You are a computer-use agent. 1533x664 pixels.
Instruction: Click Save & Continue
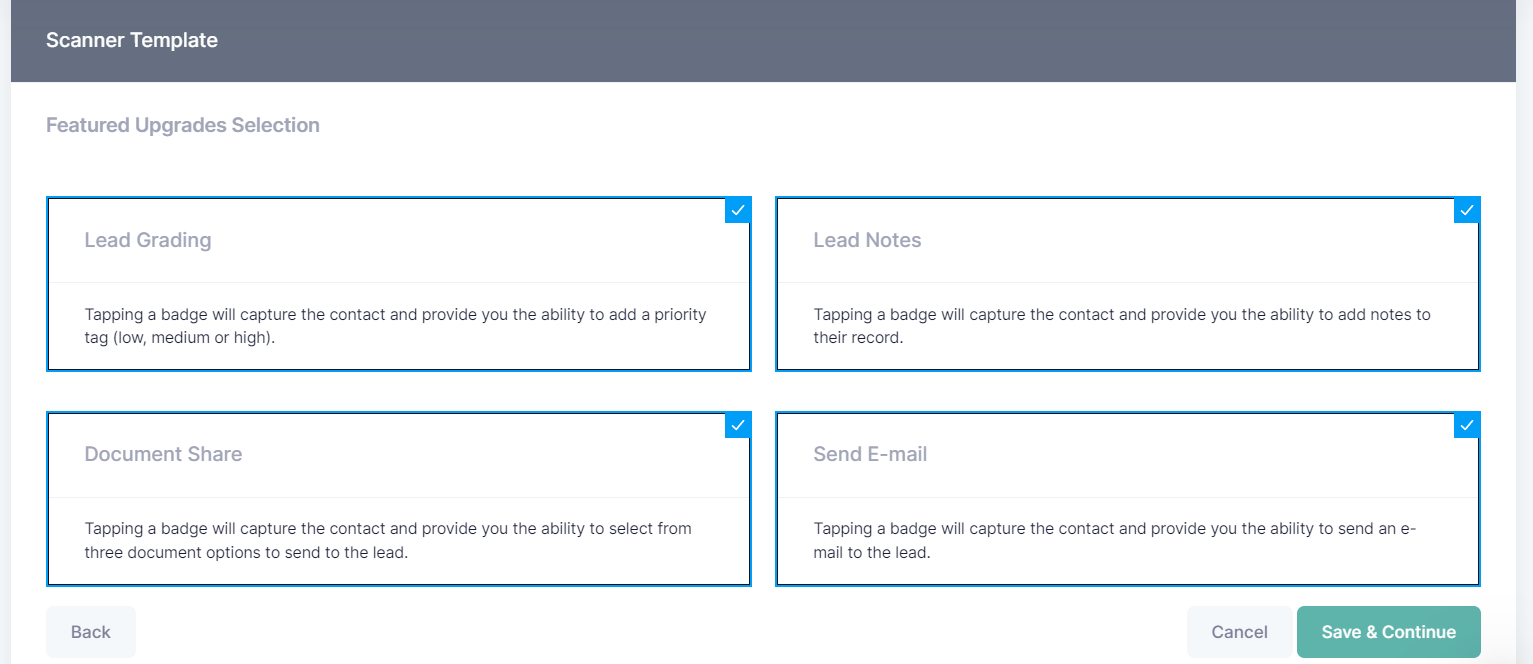1388,632
